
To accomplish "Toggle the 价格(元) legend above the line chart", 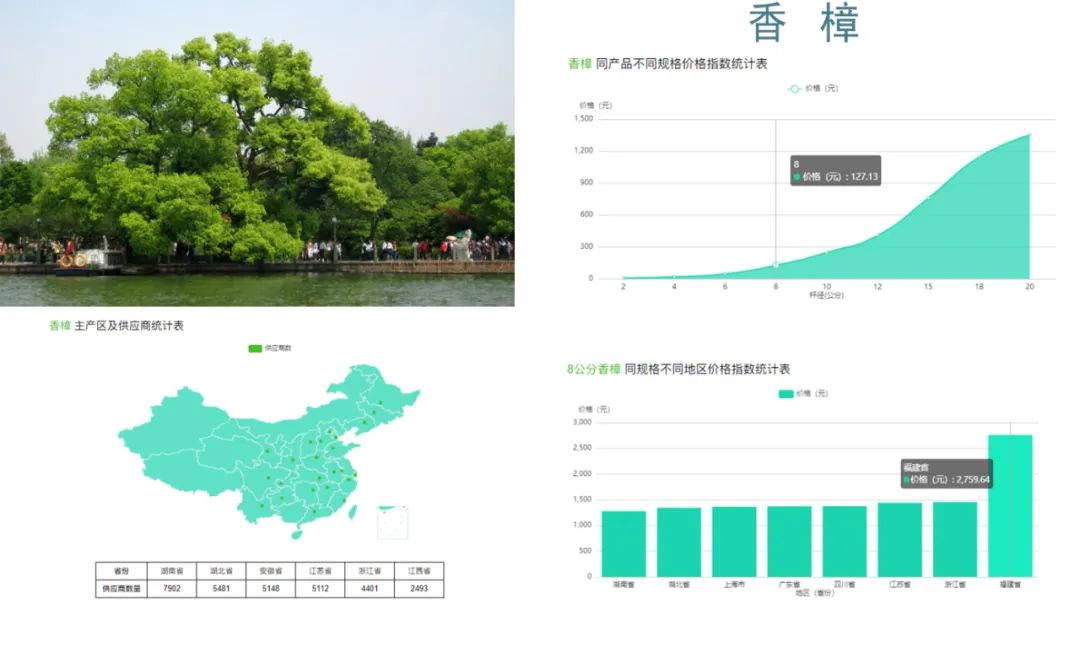I will coord(812,86).
